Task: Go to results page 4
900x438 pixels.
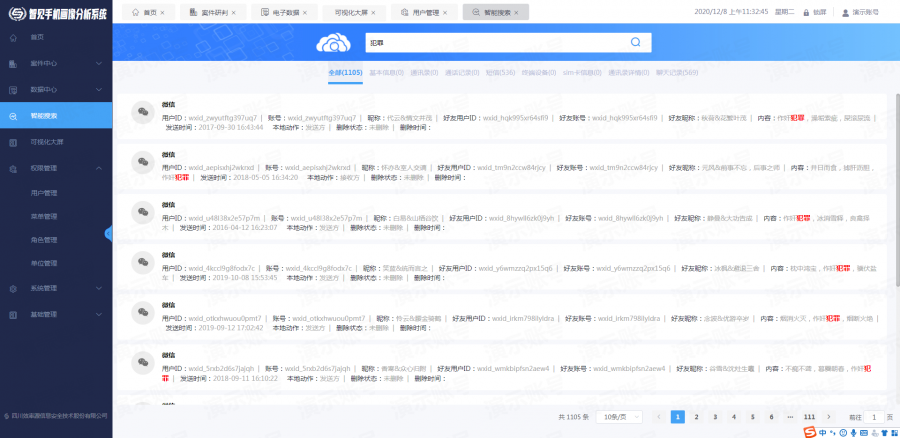Action: click(x=734, y=417)
